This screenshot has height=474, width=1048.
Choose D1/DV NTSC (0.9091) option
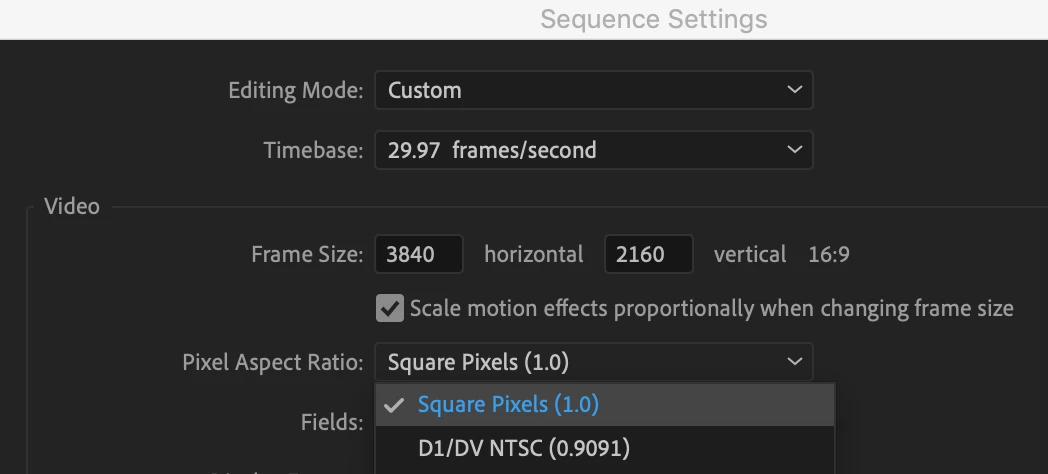coord(523,447)
